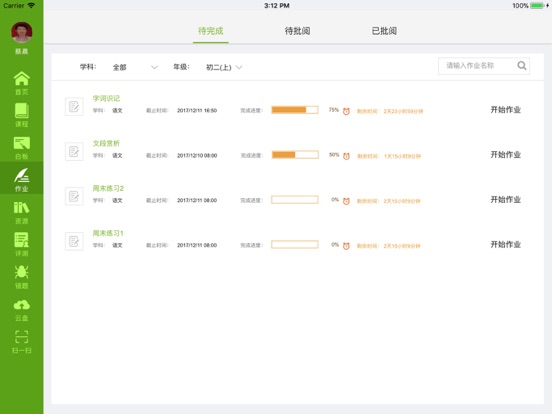Open the user avatar profile picture

[21, 32]
